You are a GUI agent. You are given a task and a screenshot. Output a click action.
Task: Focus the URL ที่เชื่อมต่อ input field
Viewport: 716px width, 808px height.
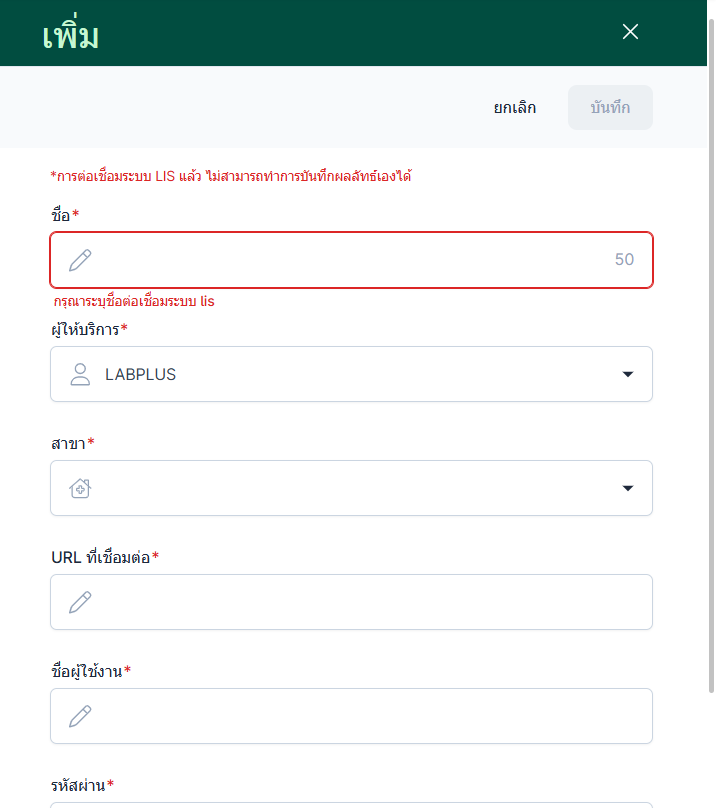click(x=360, y=602)
